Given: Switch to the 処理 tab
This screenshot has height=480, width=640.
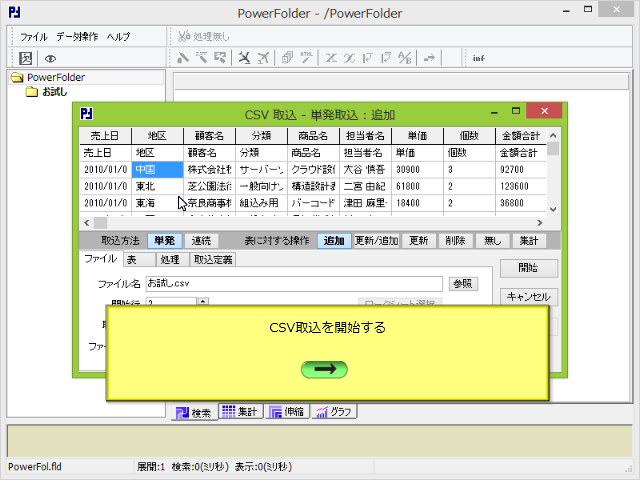Looking at the screenshot, I should [173, 260].
